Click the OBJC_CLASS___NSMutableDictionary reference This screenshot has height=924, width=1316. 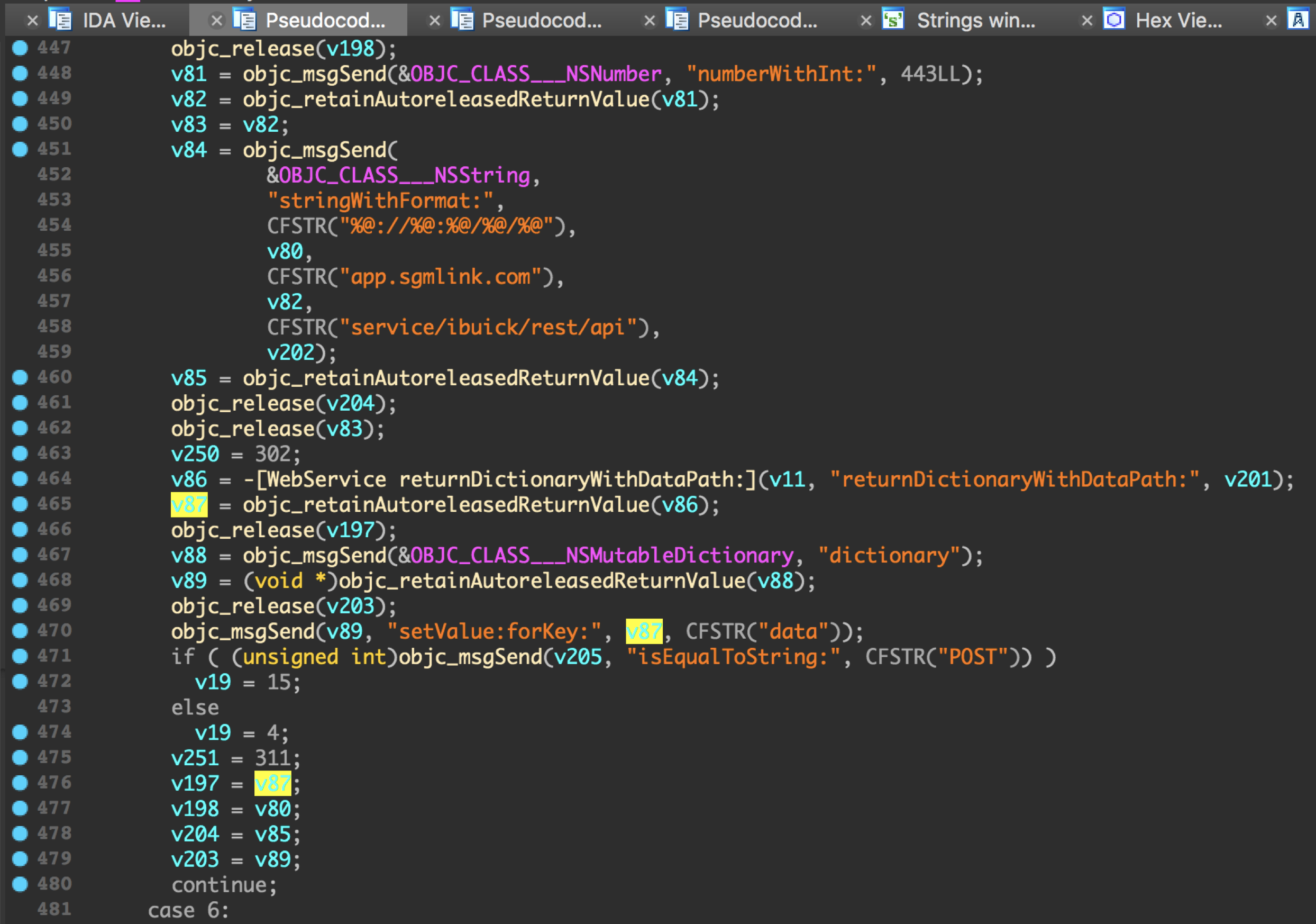pos(602,555)
